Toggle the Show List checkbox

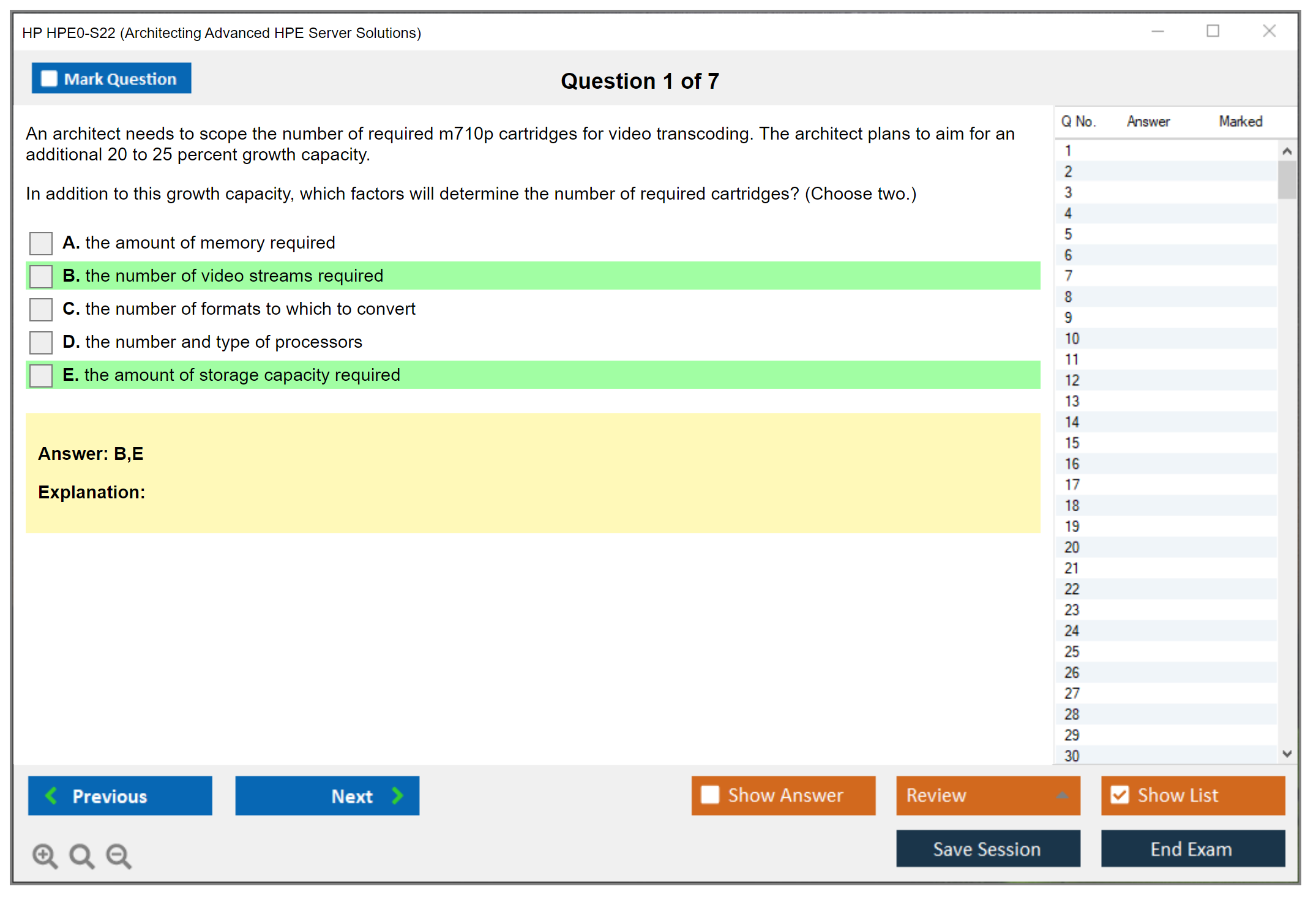(x=1120, y=795)
